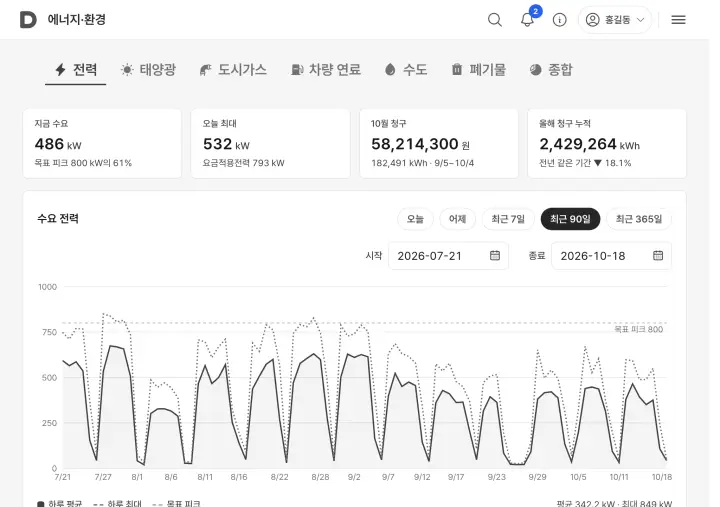Switch to the 태양광 tab
The image size is (720, 507).
(x=148, y=70)
